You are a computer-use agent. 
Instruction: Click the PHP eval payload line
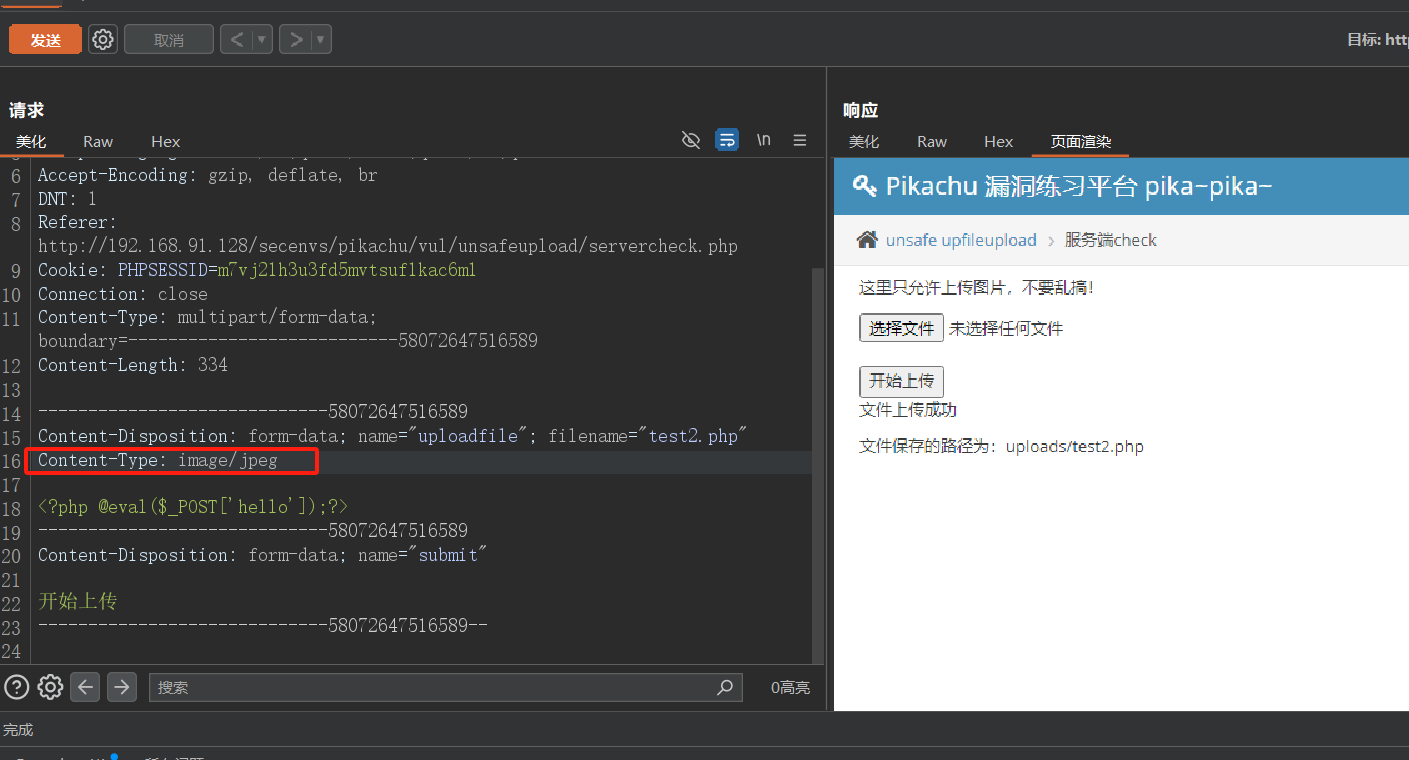[193, 507]
